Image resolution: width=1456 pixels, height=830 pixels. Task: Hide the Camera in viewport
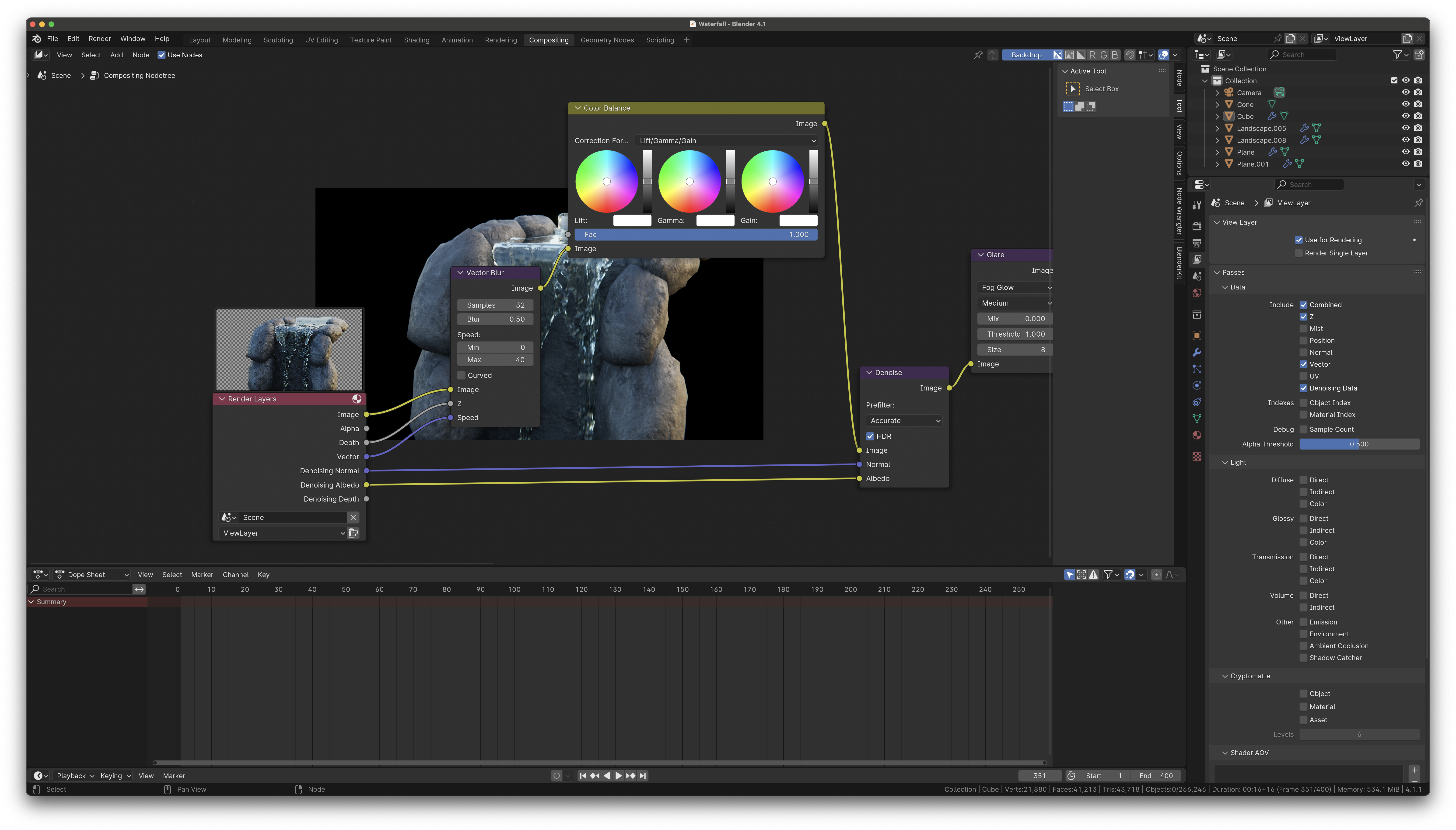pos(1406,92)
